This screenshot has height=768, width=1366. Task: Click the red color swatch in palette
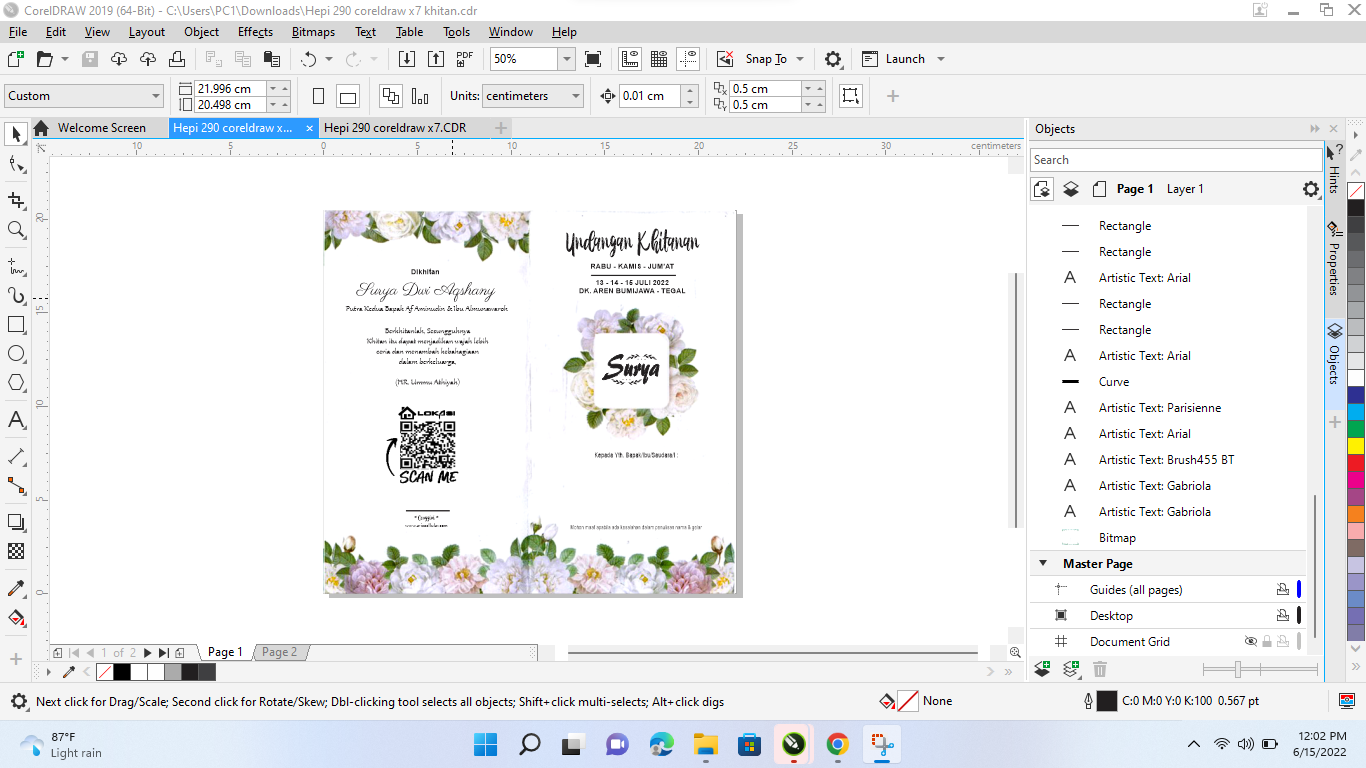pos(1356,463)
